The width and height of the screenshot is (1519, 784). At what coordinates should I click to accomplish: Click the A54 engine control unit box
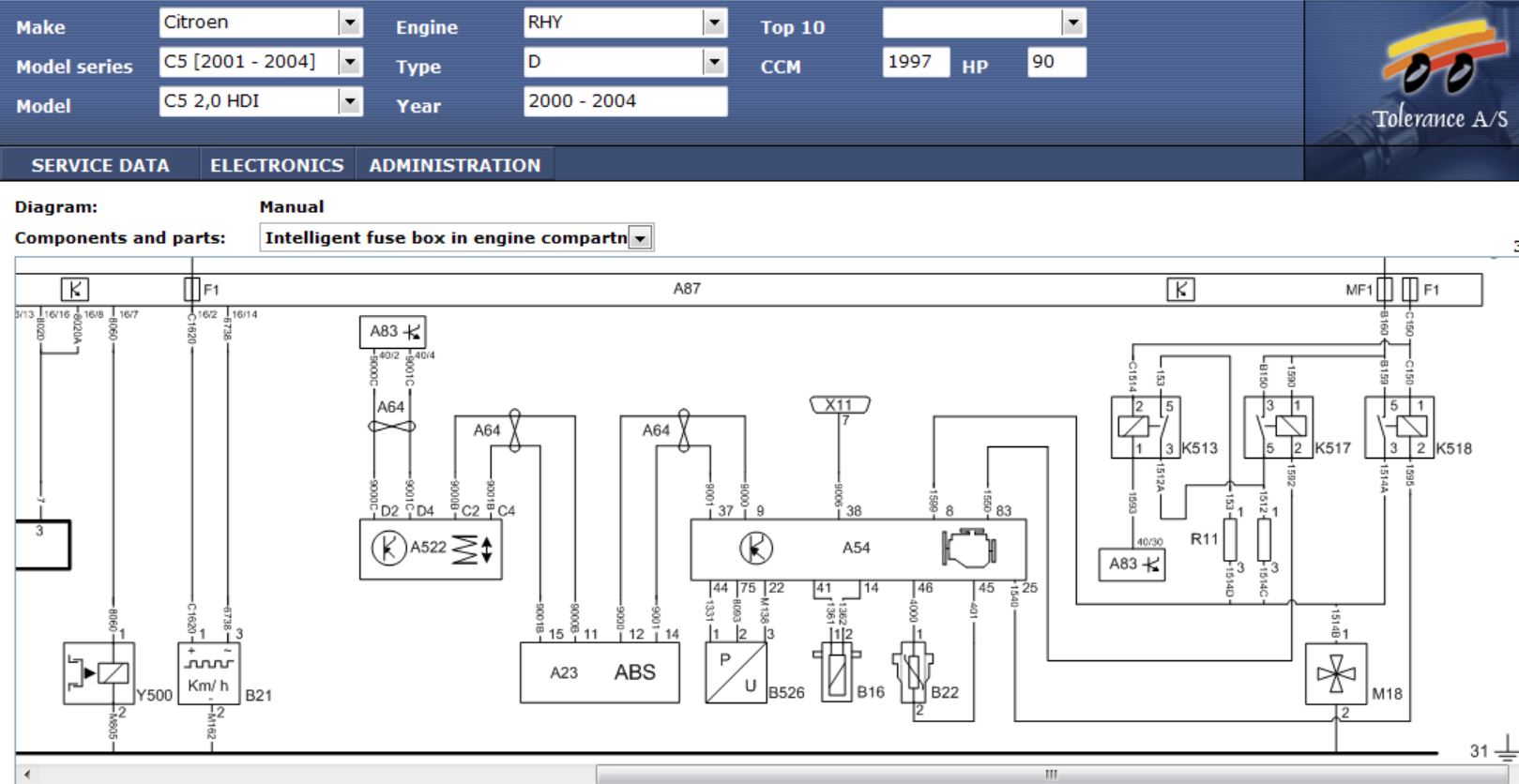tap(858, 549)
